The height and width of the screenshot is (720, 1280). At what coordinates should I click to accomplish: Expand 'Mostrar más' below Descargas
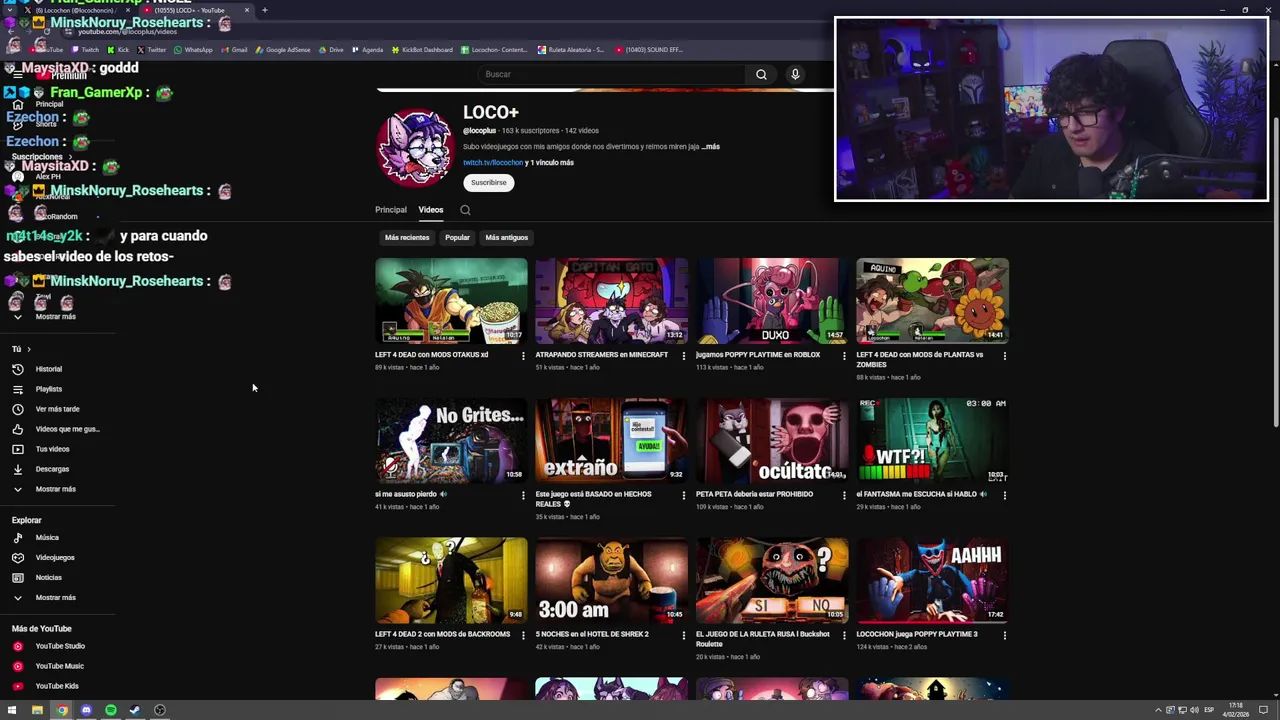[55, 489]
